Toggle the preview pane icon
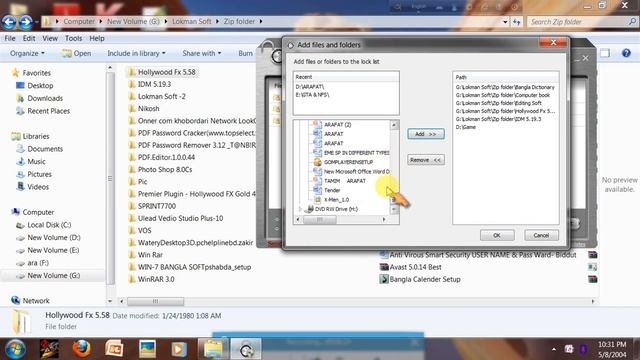 pyautogui.click(x=605, y=53)
